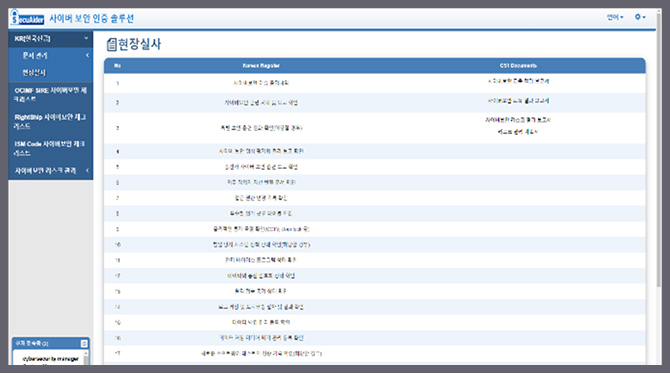Viewport: 670px width, 374px height.
Task: Open the CSI document link in row 2
Action: (518, 101)
